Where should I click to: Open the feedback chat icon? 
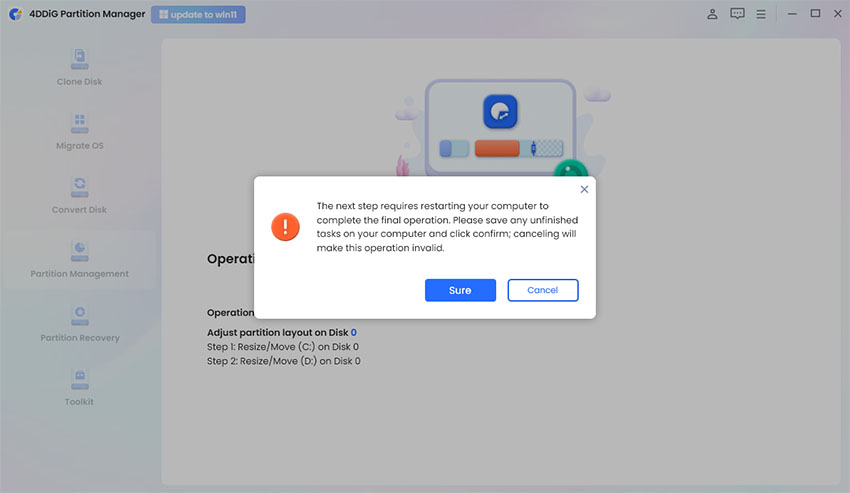pos(737,14)
